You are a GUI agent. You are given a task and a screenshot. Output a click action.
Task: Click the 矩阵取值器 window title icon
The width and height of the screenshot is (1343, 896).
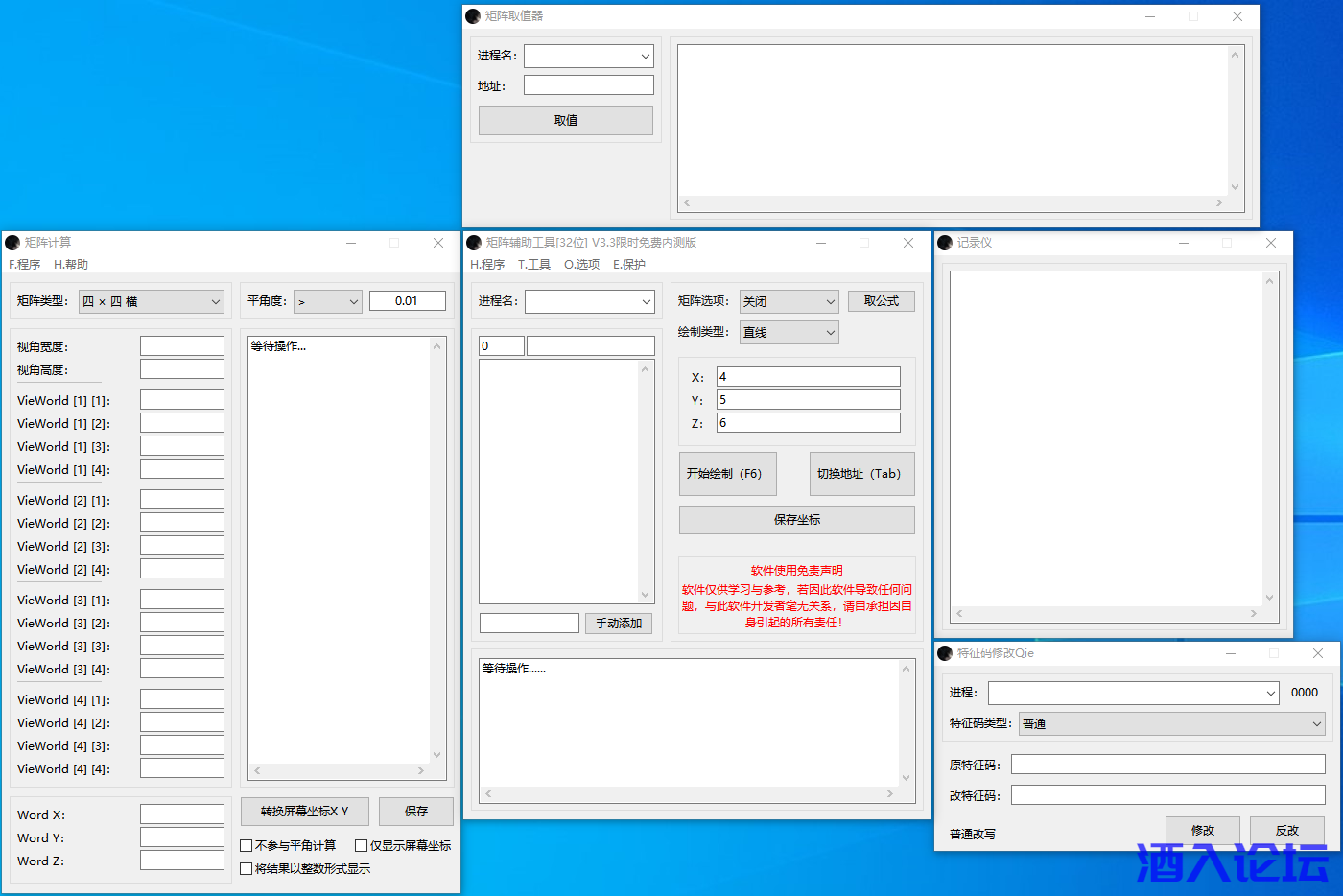click(x=473, y=16)
